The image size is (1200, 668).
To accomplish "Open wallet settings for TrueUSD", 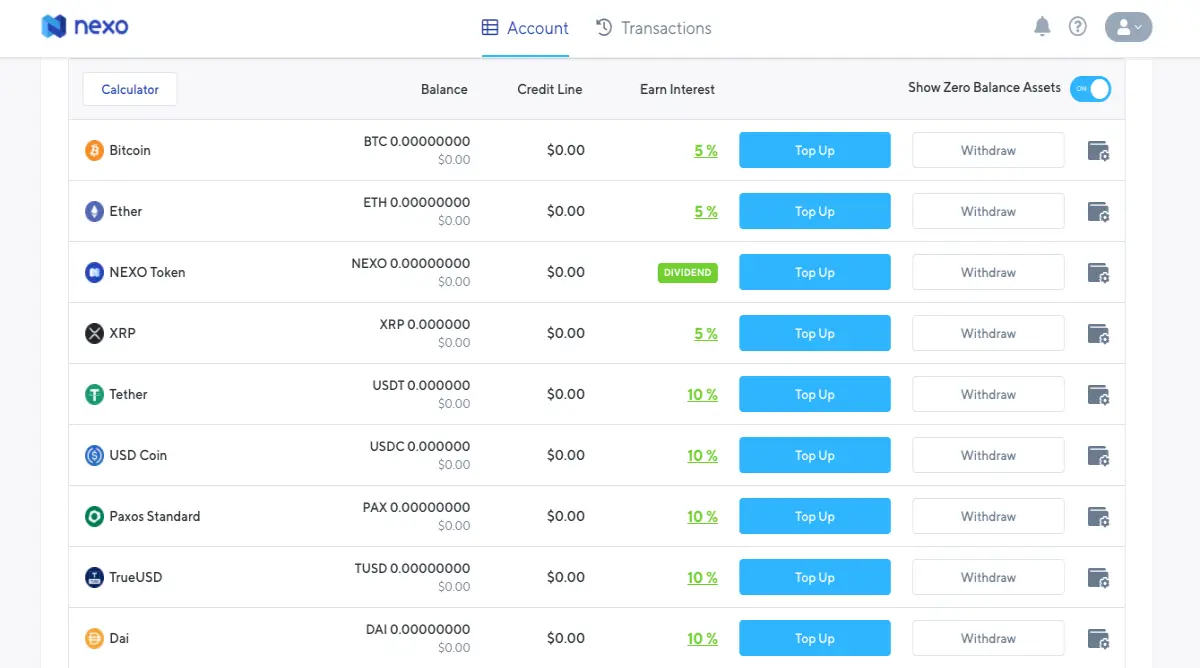I will coord(1098,578).
